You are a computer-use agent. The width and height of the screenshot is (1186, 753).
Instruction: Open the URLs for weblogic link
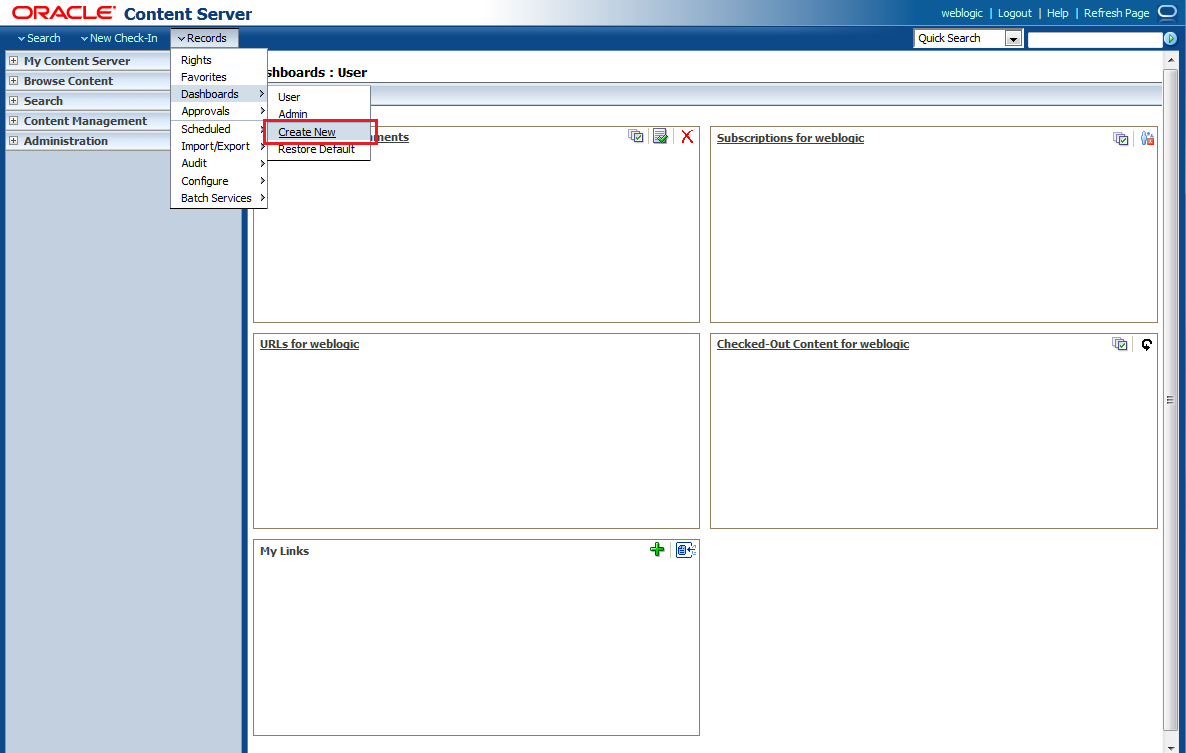[309, 343]
